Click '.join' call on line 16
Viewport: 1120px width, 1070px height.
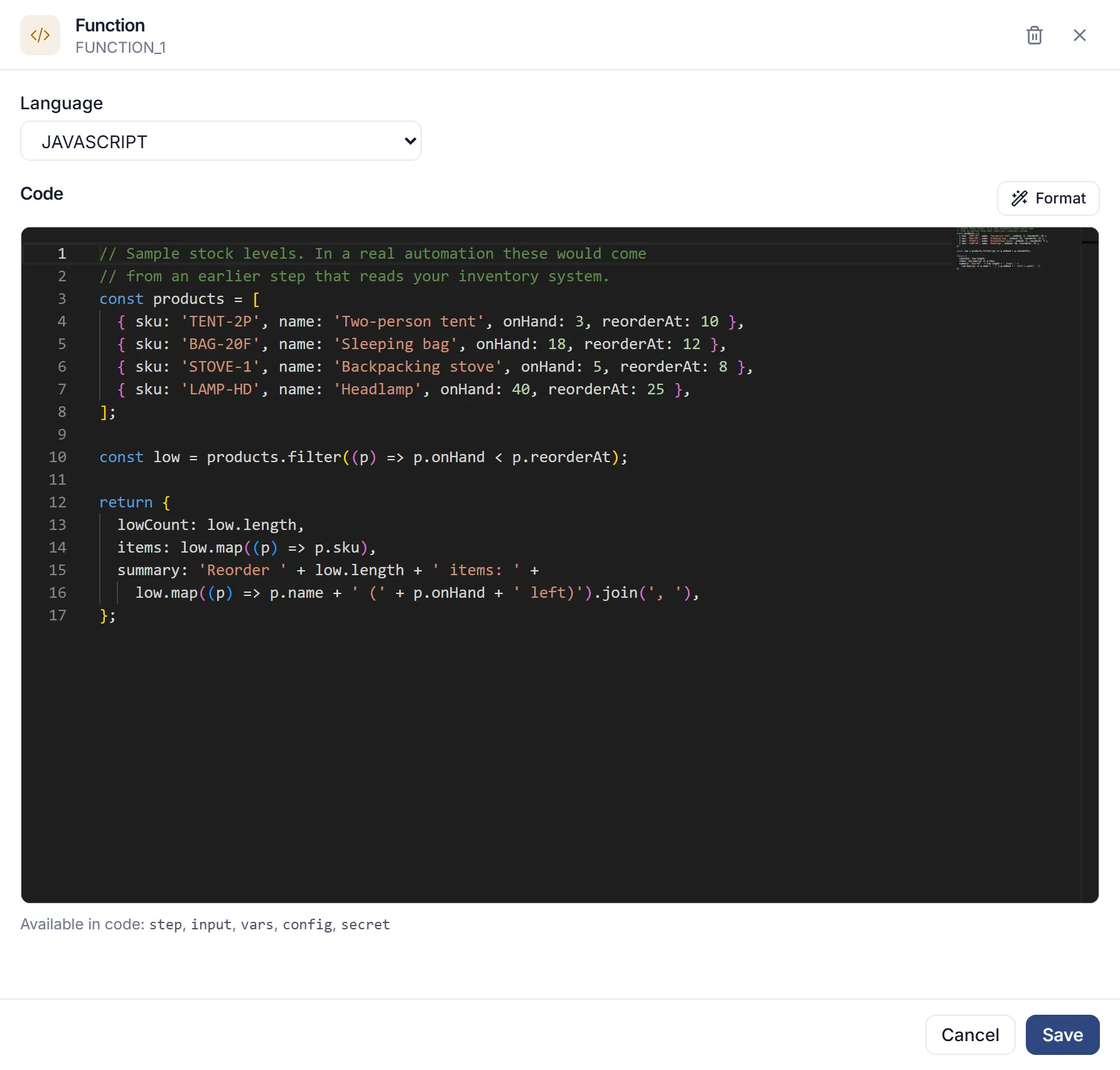[615, 593]
